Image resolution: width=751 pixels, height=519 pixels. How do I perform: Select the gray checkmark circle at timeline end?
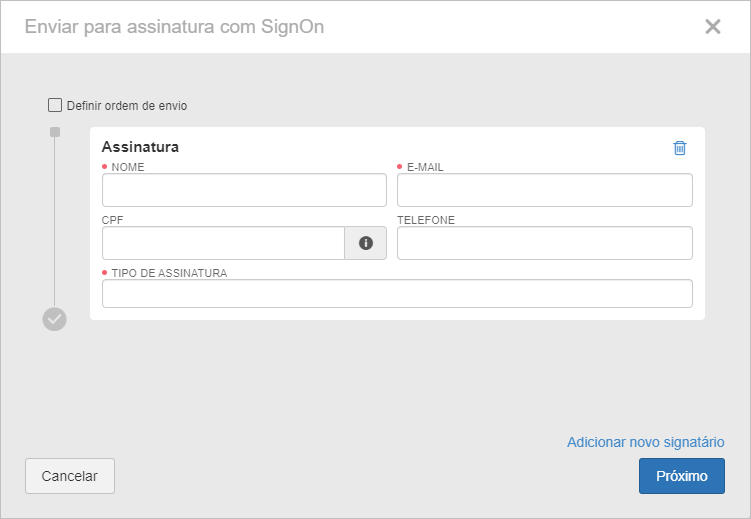point(55,319)
